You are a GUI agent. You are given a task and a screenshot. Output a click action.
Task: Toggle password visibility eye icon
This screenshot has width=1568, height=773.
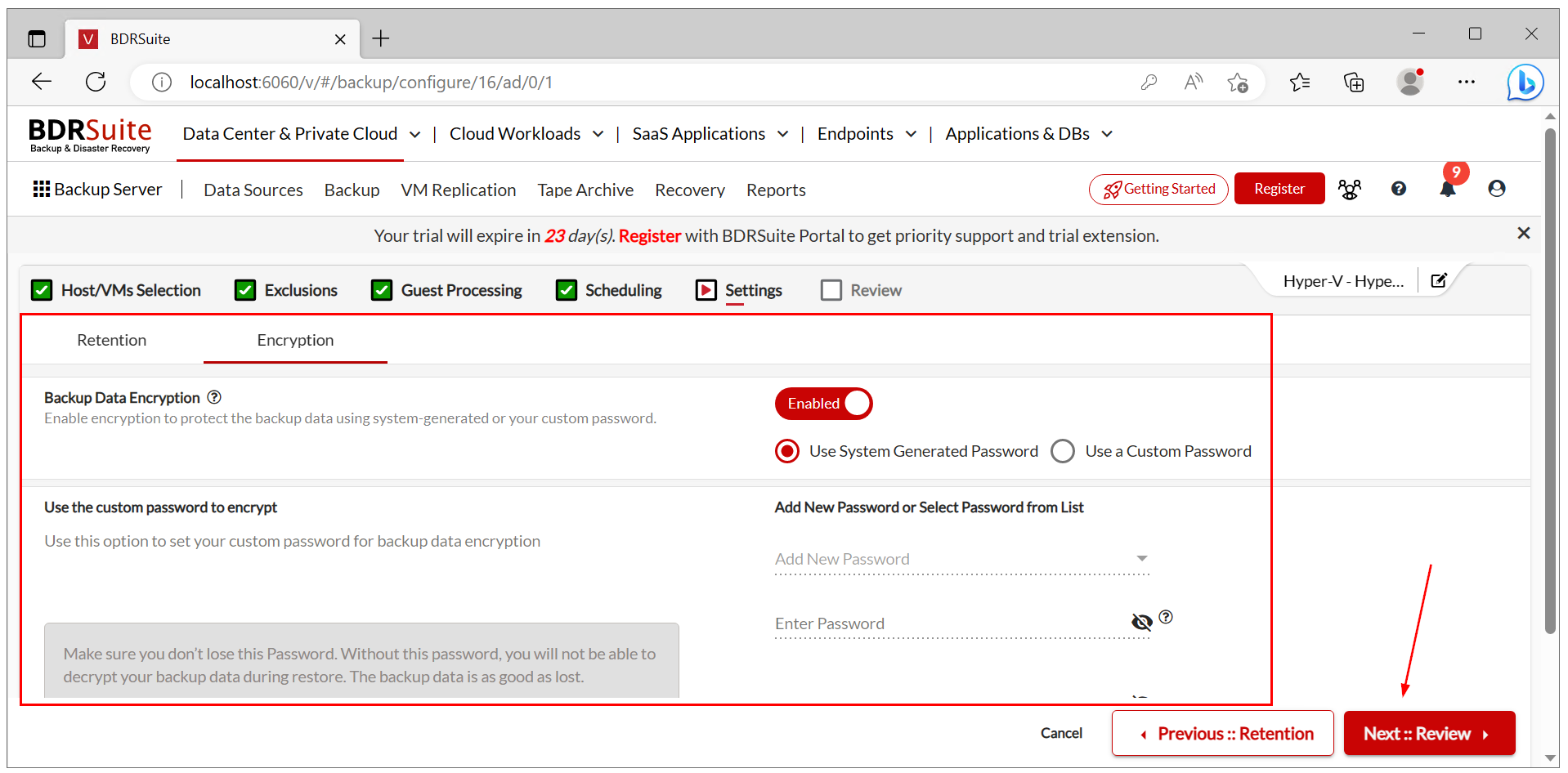pyautogui.click(x=1142, y=623)
